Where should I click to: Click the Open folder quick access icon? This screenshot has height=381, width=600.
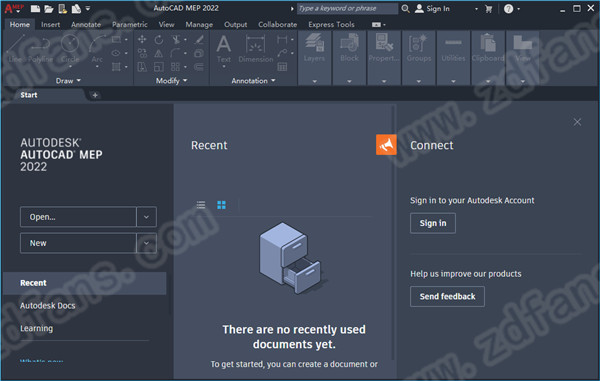49,8
